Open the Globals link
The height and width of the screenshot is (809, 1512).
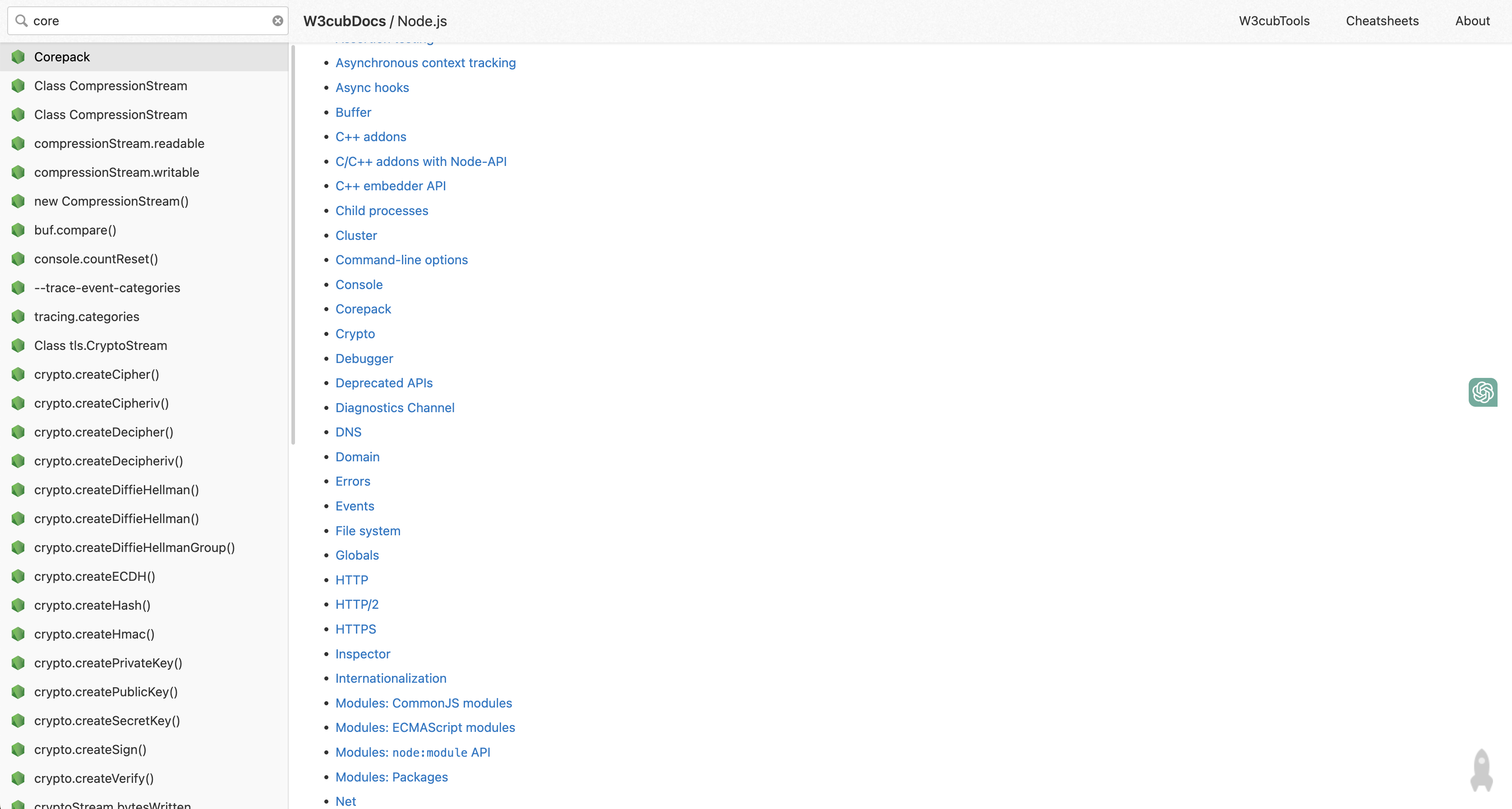pyautogui.click(x=357, y=555)
